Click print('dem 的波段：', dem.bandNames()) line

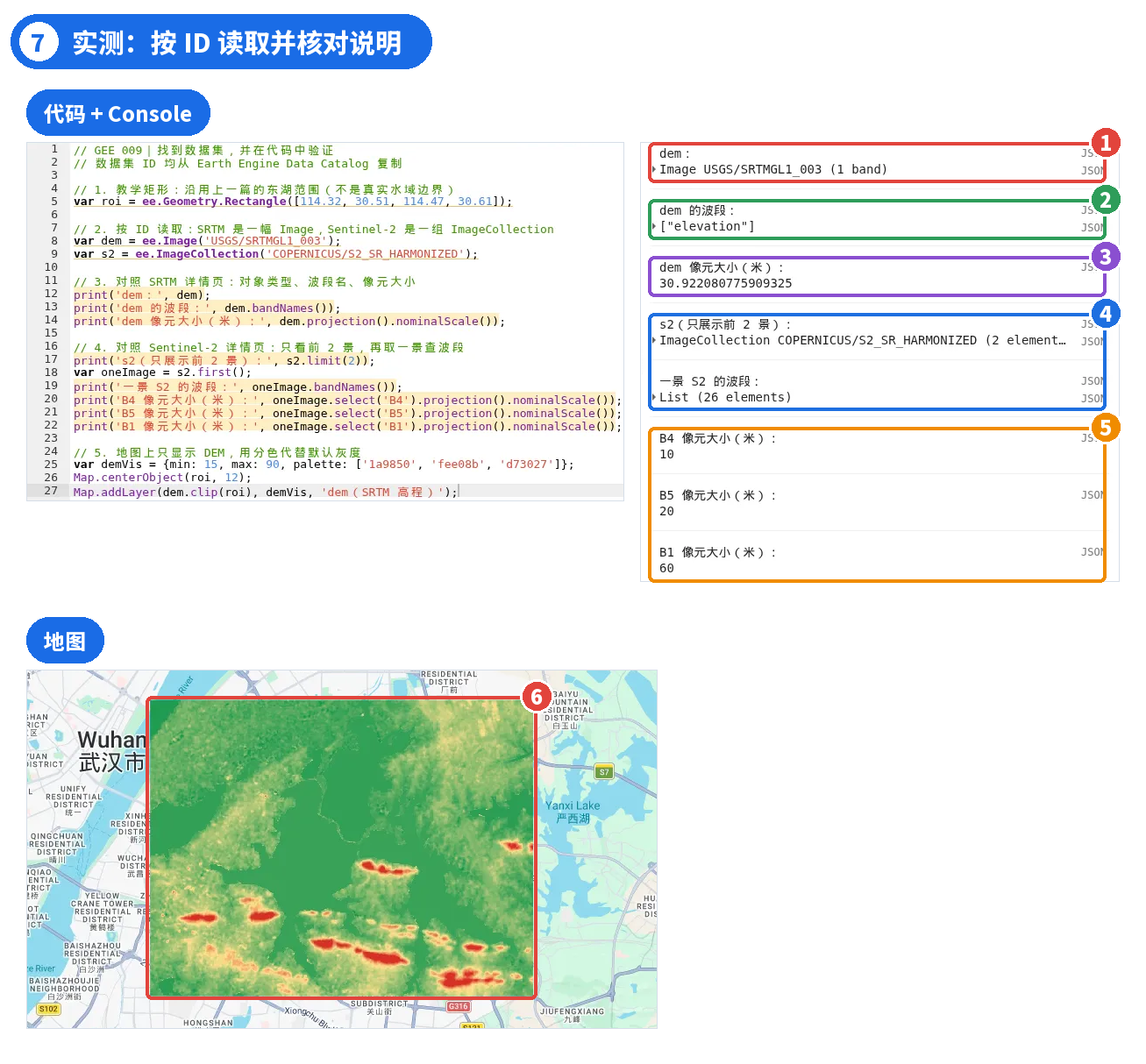click(207, 309)
